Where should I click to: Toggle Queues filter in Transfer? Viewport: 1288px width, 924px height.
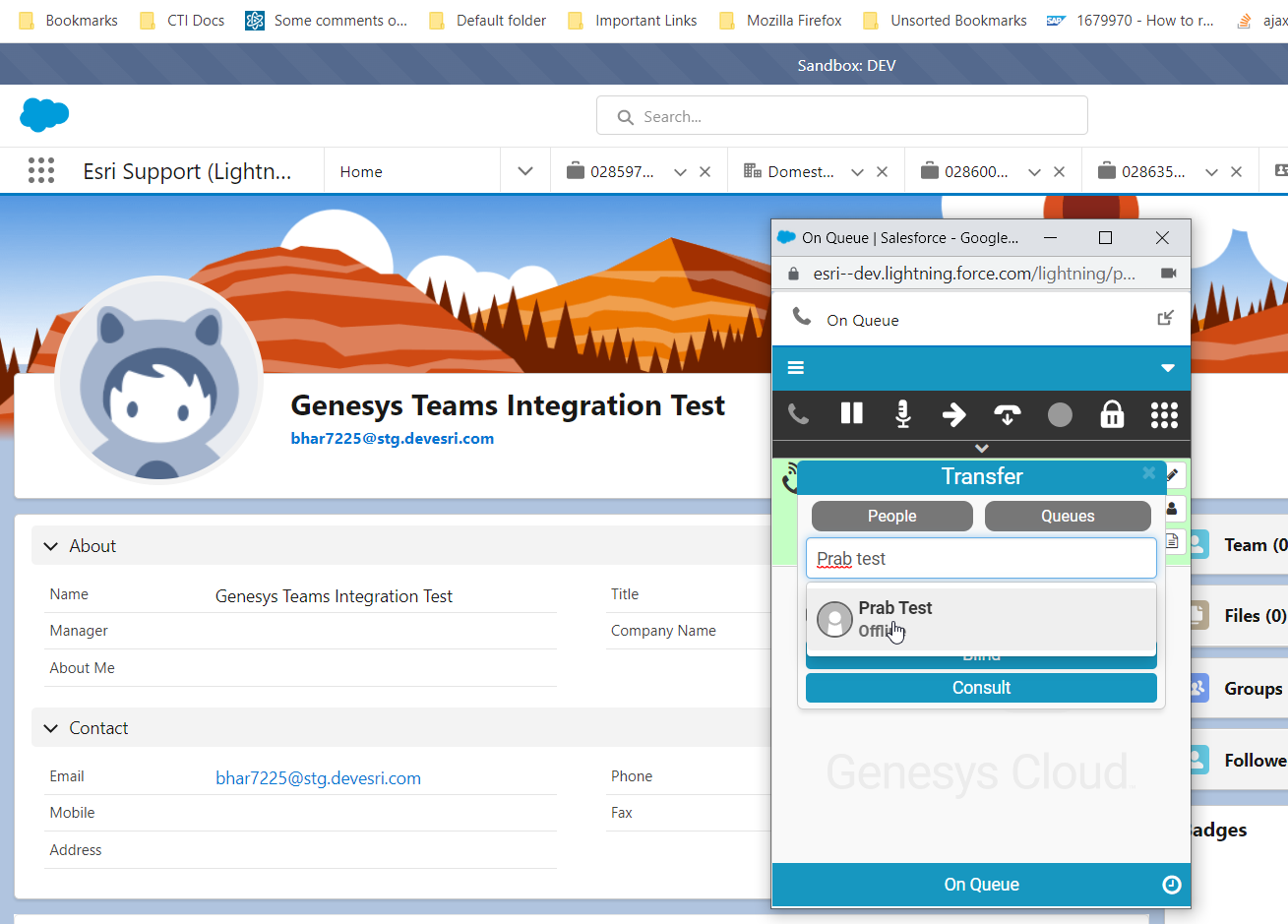(x=1068, y=516)
